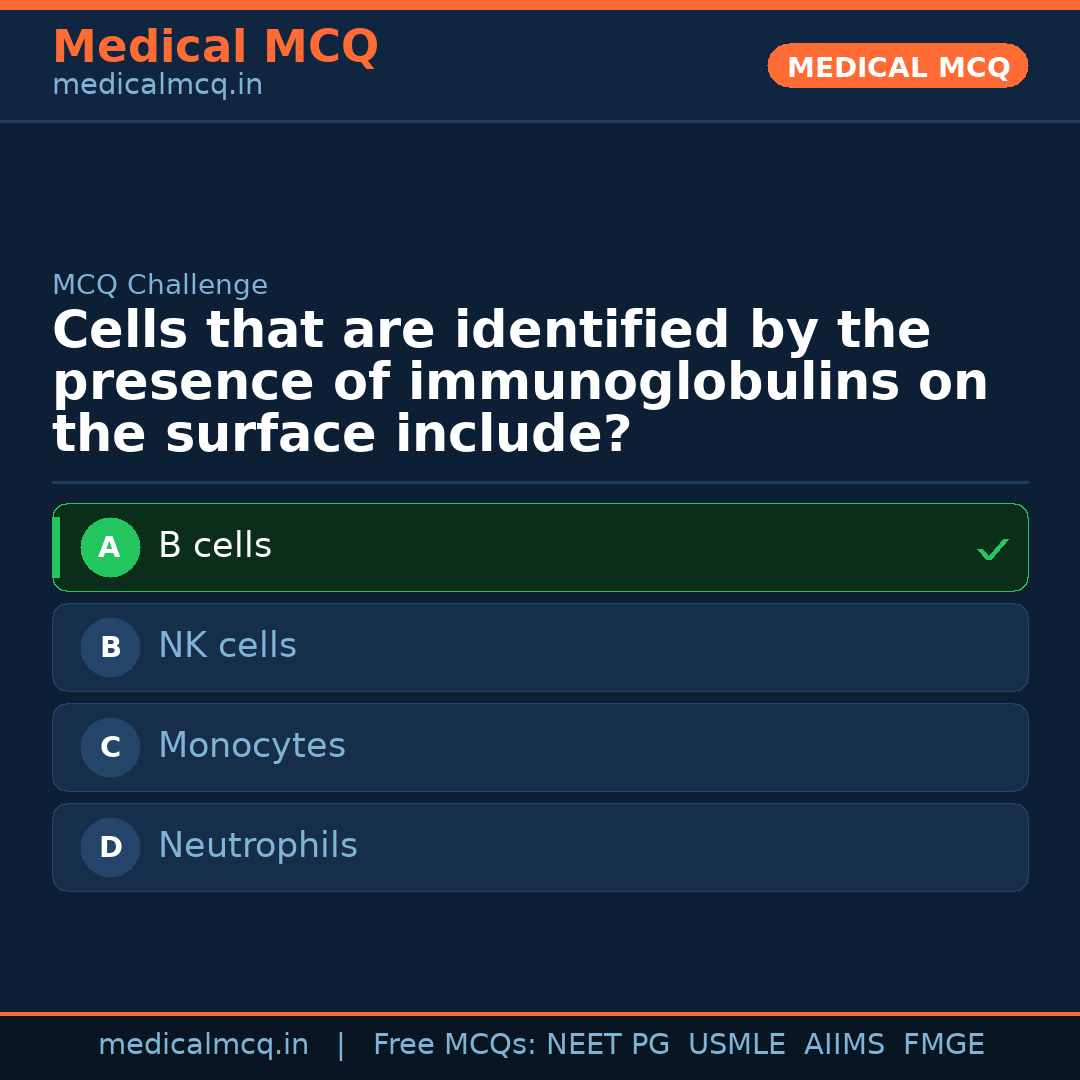Select the "Neutrophils" answer text
1080x1080 pixels.
(258, 846)
